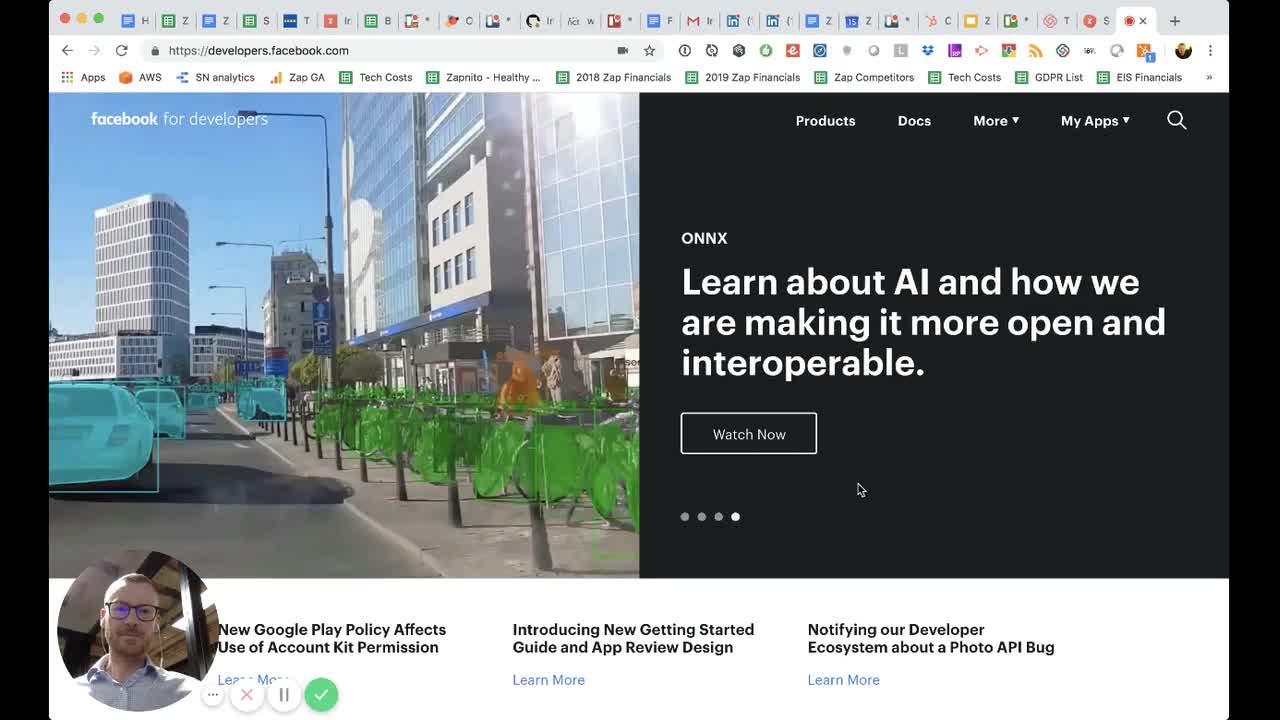Open recording options three-dot button

click(213, 694)
